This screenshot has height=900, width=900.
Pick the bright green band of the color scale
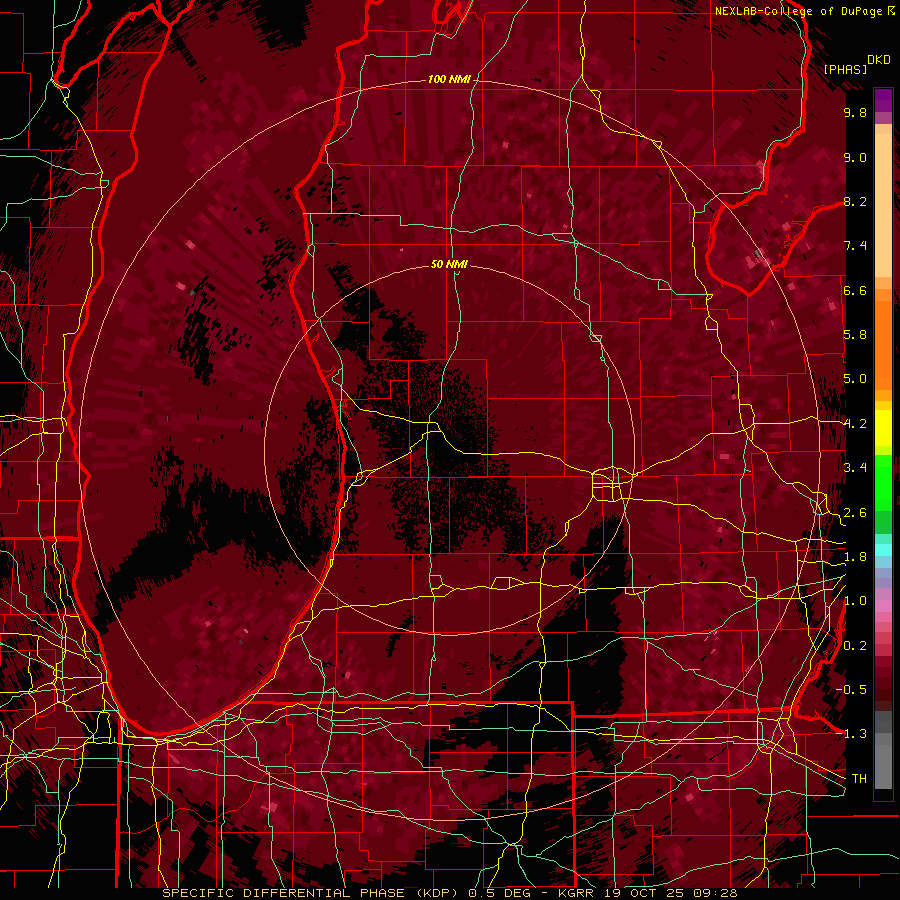point(883,481)
